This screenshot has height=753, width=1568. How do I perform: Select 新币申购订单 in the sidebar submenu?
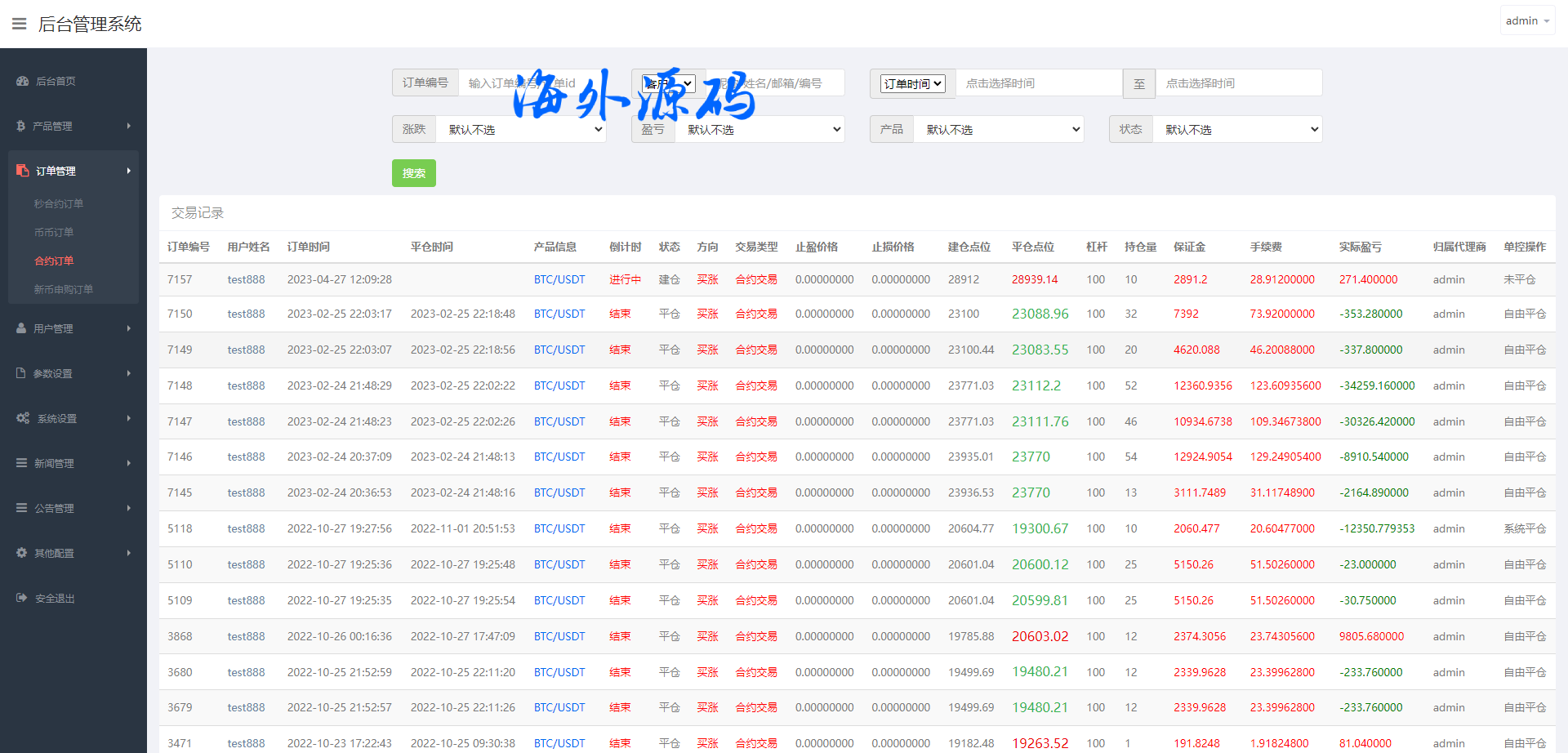coord(64,290)
